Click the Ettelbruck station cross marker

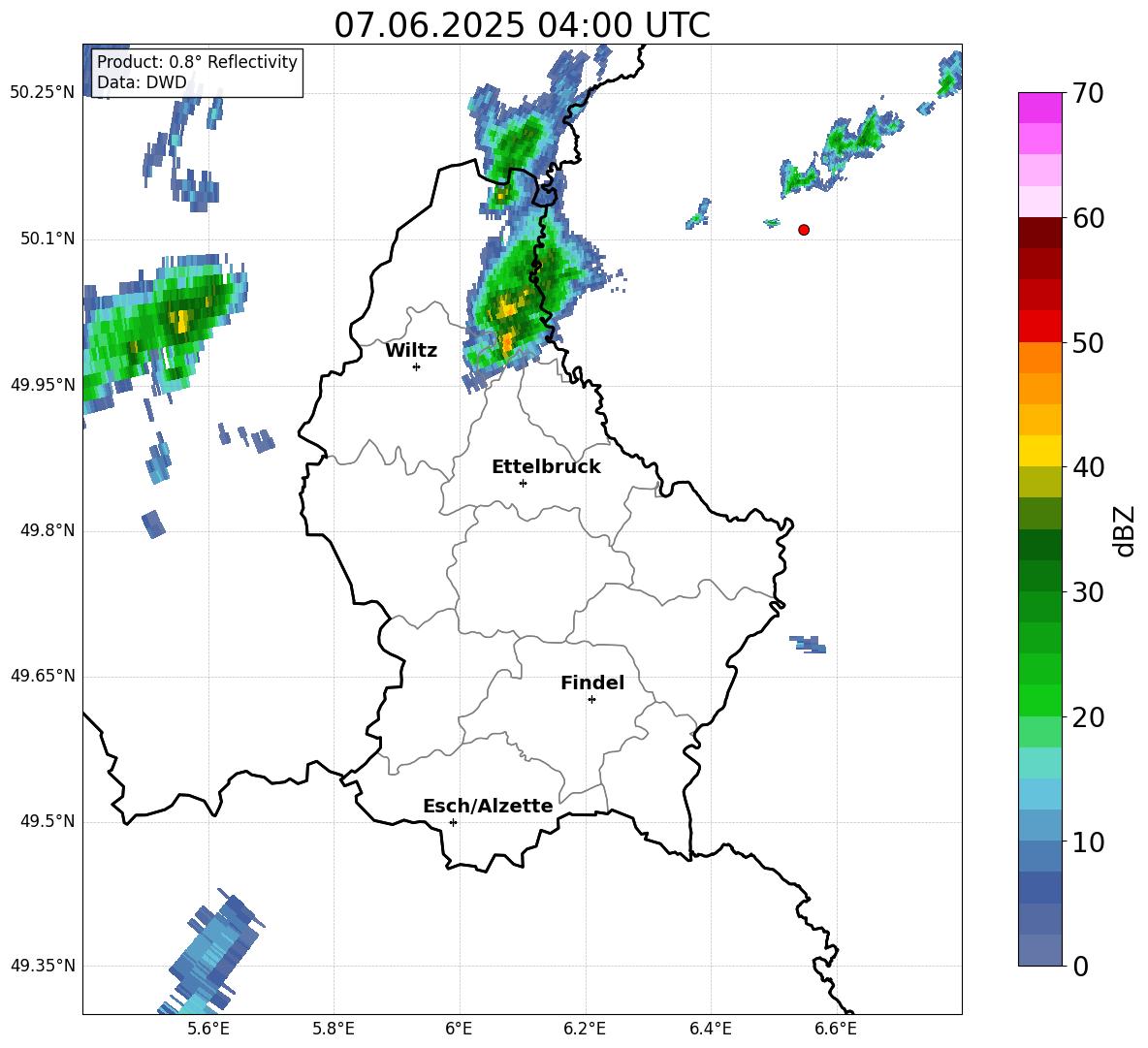pos(523,483)
